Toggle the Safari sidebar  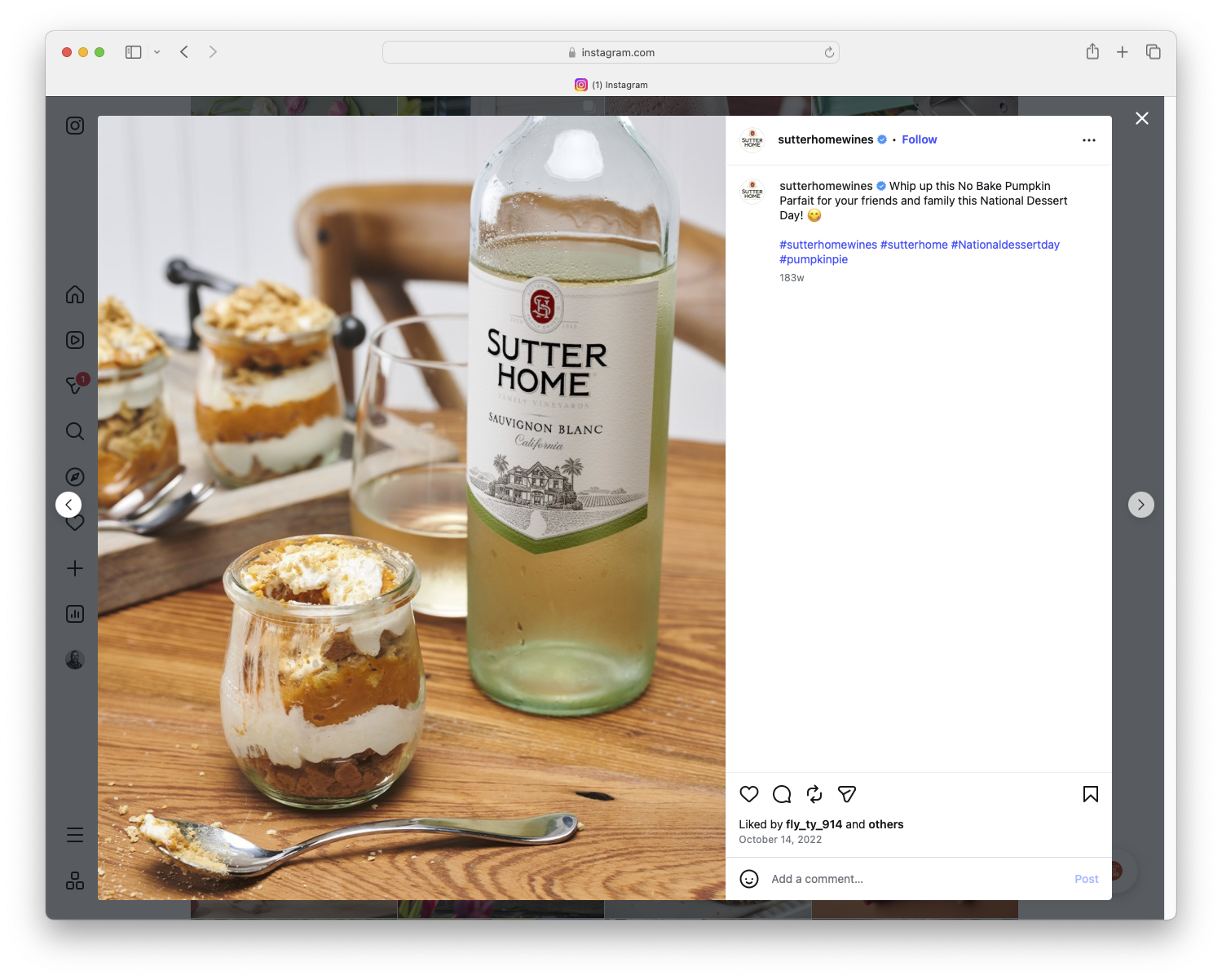click(x=132, y=51)
